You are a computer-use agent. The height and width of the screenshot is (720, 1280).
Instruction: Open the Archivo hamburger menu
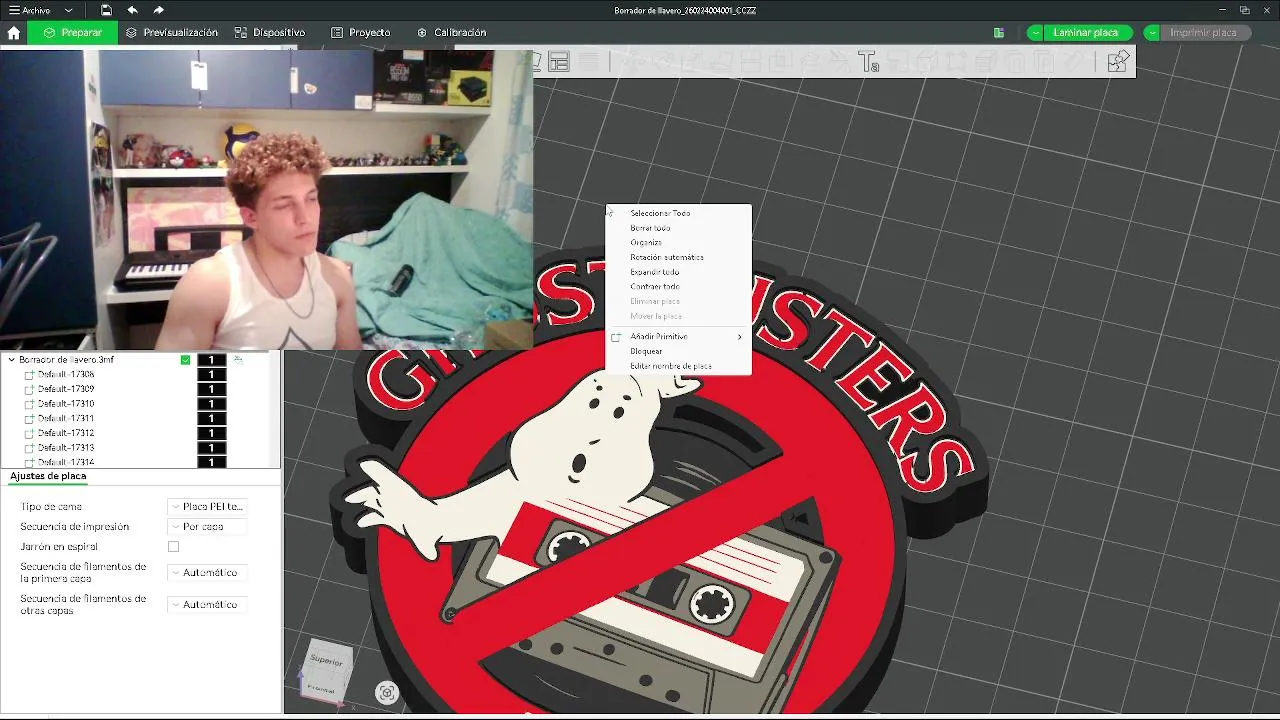click(30, 10)
